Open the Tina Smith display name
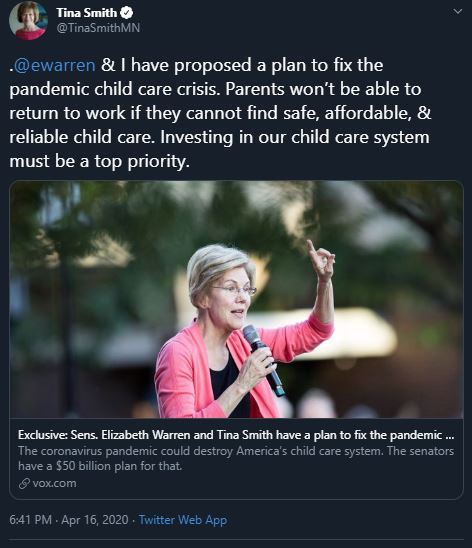 (86, 13)
